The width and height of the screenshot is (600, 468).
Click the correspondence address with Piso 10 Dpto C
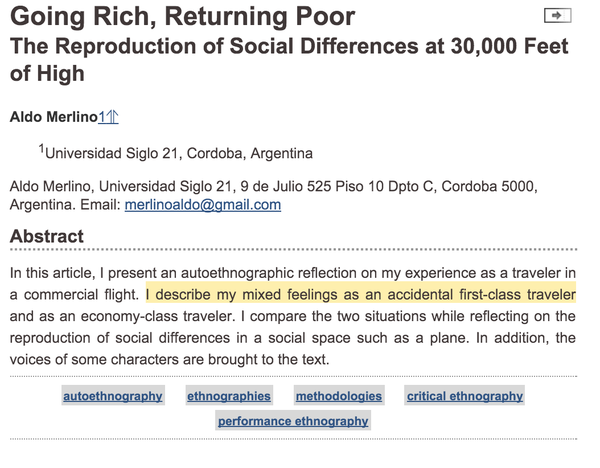coord(274,195)
